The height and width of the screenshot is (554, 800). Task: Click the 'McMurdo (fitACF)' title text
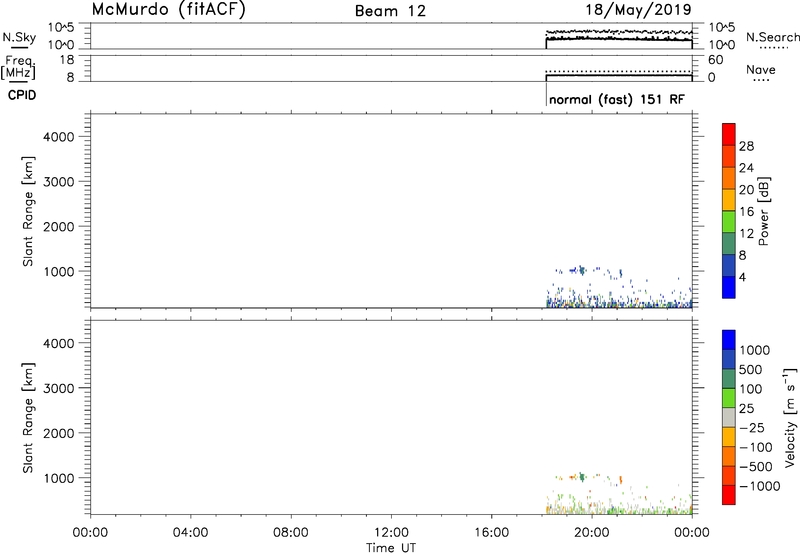click(168, 9)
